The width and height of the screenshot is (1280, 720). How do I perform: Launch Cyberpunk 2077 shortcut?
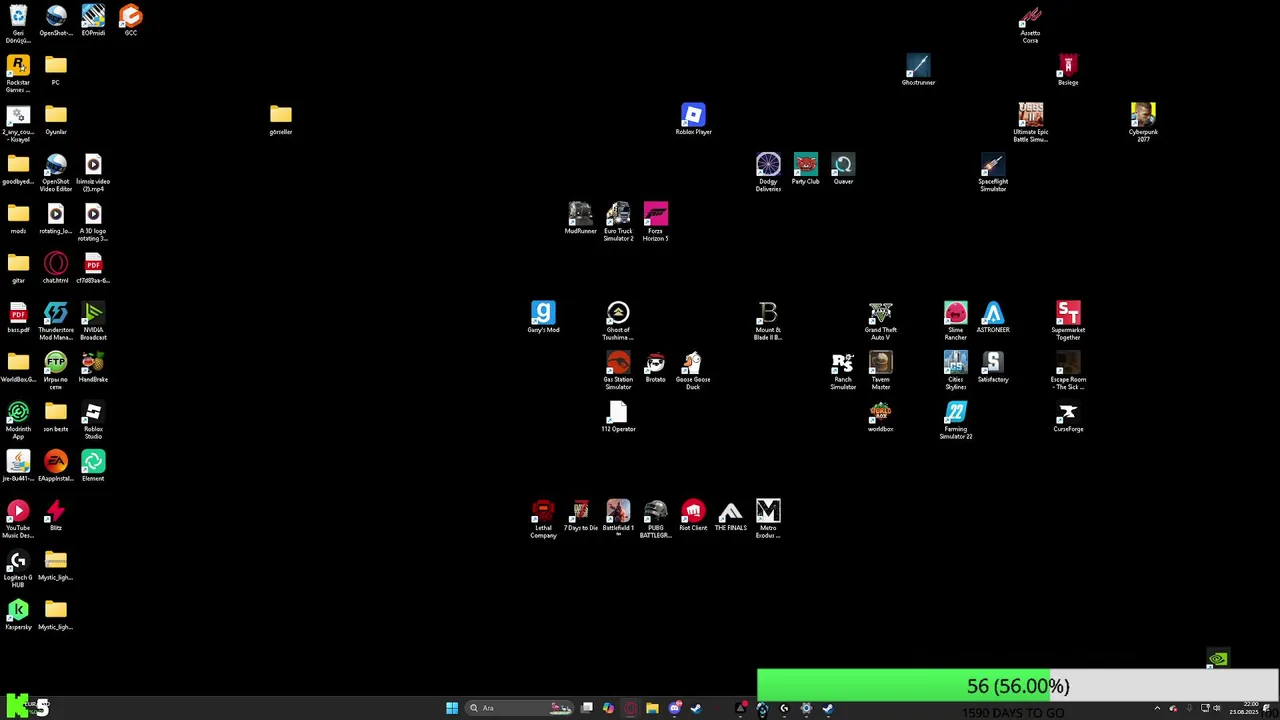[x=1143, y=123]
